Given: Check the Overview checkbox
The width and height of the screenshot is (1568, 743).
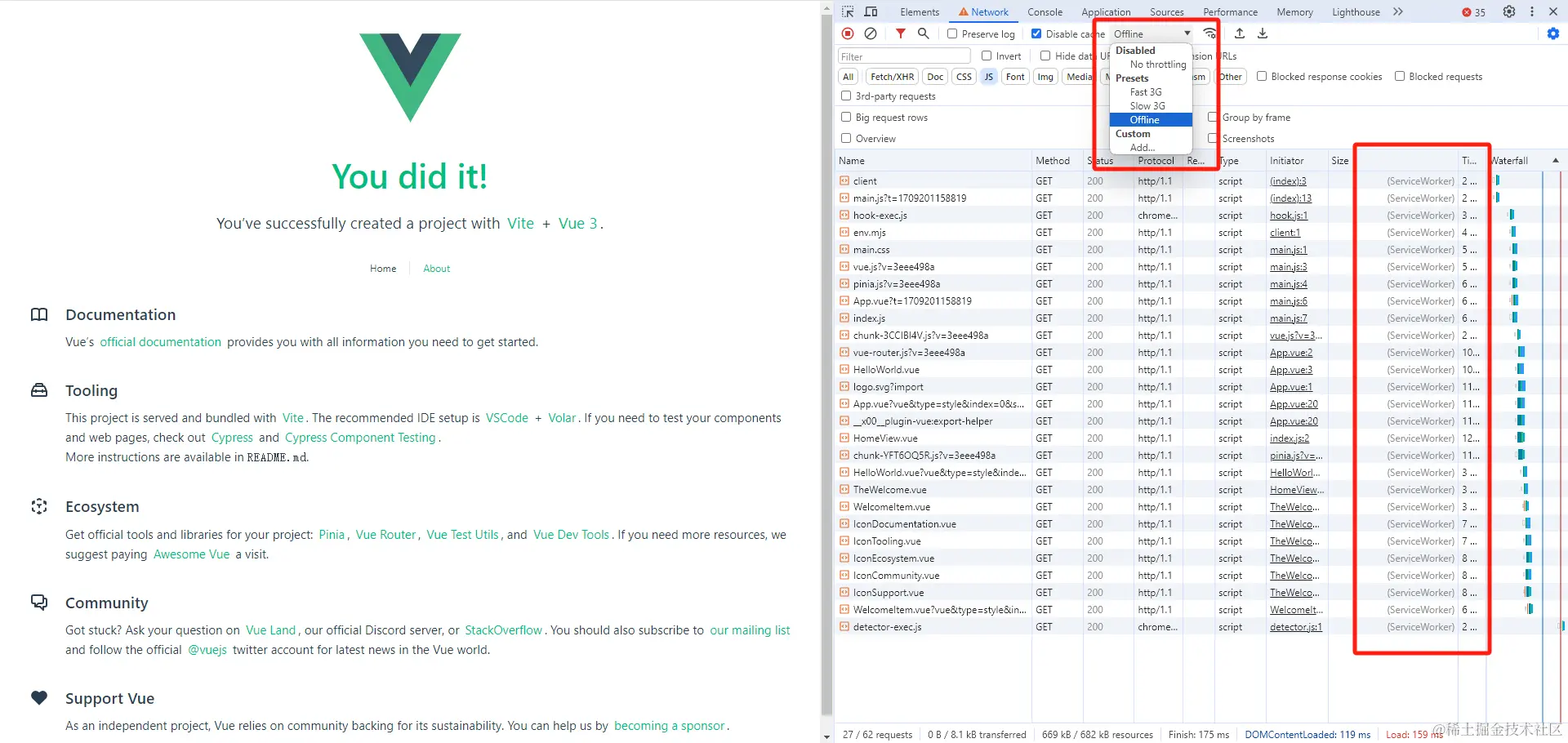Looking at the screenshot, I should click(x=846, y=138).
